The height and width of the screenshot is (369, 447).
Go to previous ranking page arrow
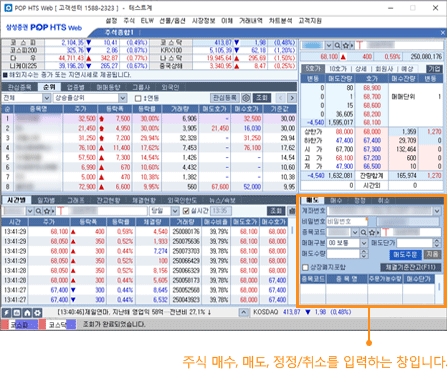[x=281, y=98]
